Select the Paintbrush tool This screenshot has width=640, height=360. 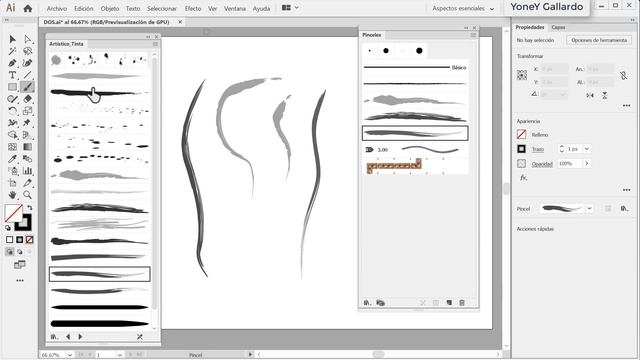click(x=27, y=87)
